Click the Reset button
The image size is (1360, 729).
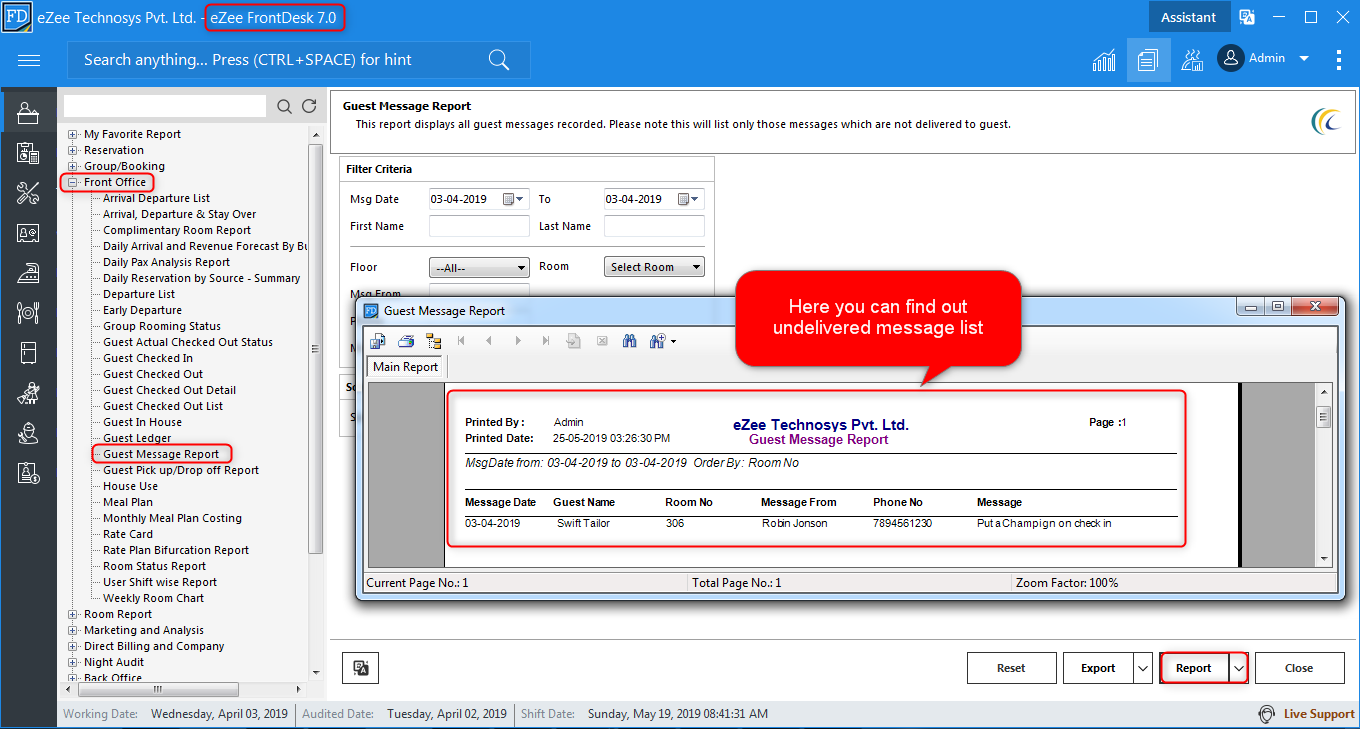(x=1011, y=668)
